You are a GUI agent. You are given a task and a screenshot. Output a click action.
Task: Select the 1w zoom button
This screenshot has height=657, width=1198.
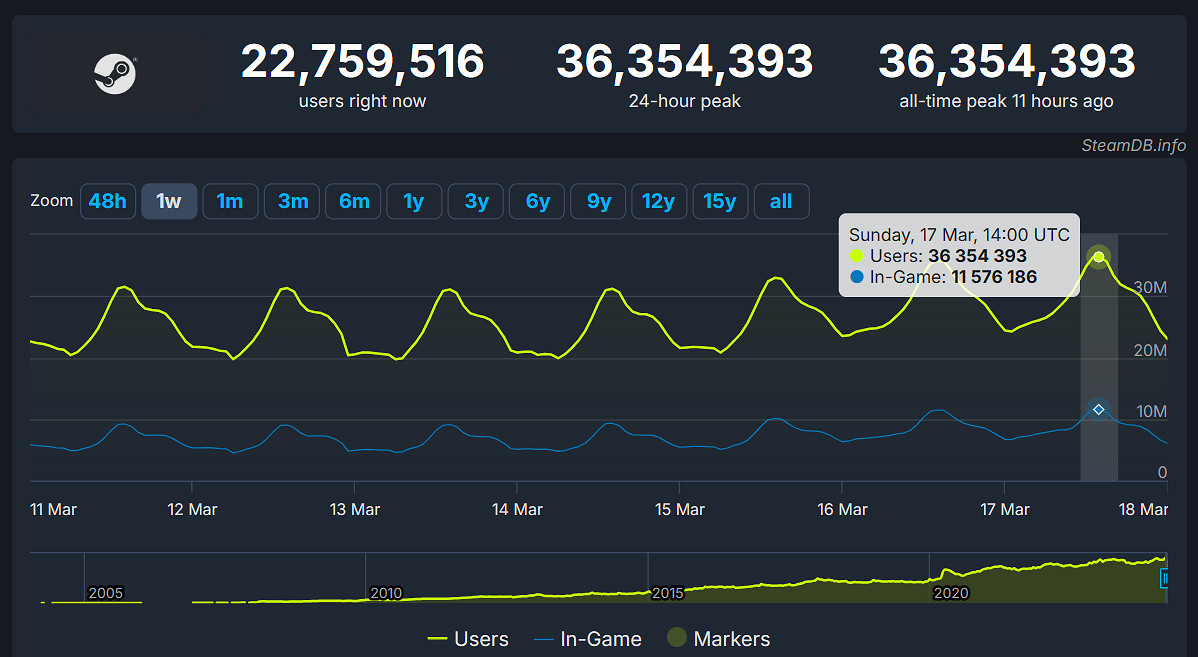click(x=169, y=201)
